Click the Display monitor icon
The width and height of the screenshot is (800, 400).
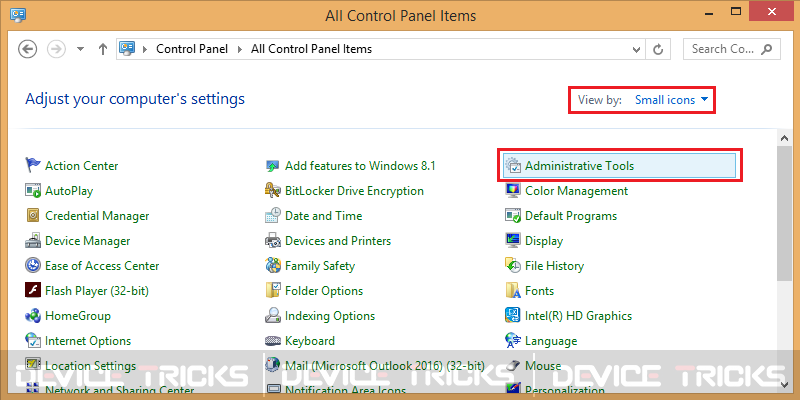(x=513, y=240)
